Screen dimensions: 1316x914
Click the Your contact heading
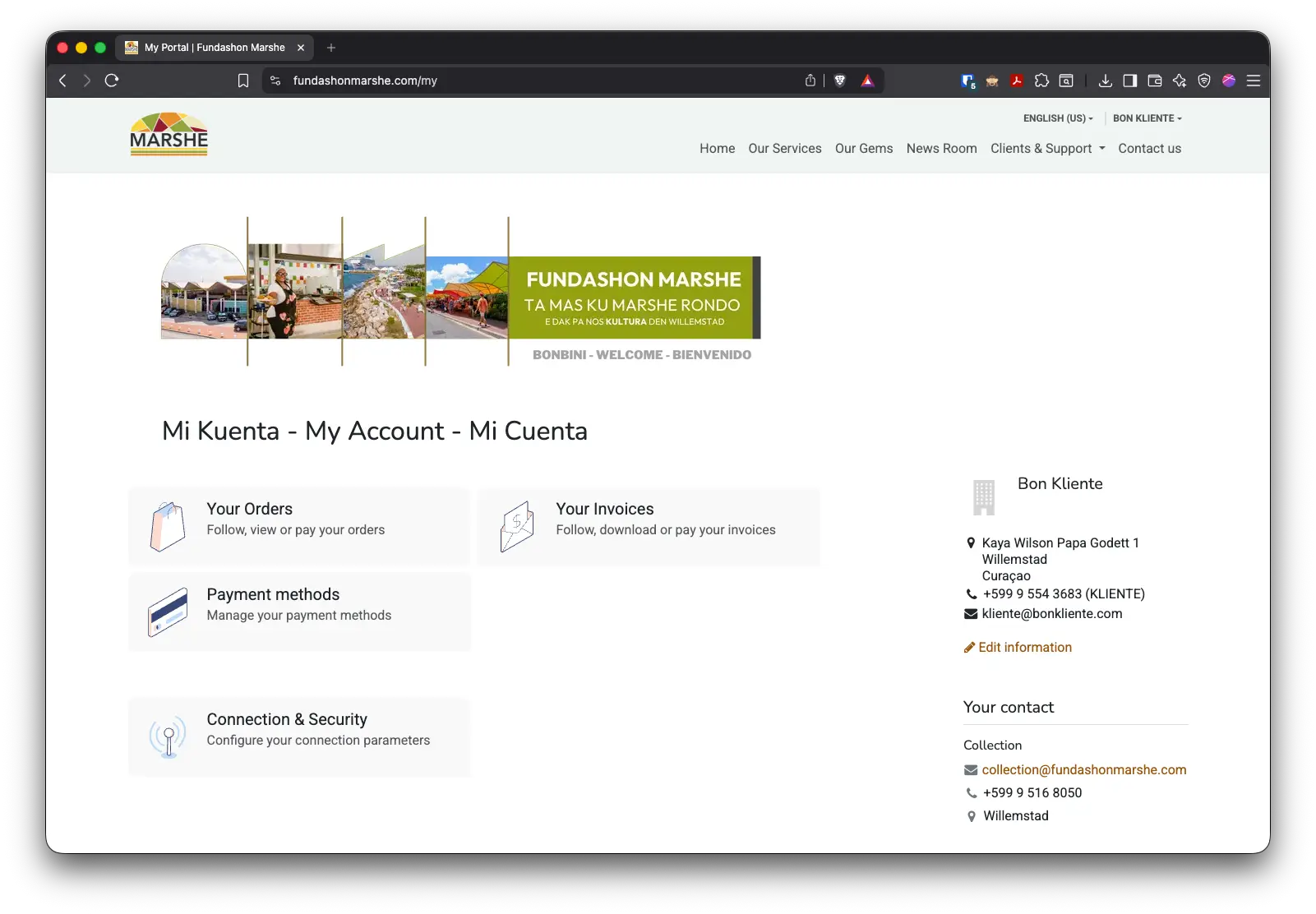click(x=1009, y=708)
